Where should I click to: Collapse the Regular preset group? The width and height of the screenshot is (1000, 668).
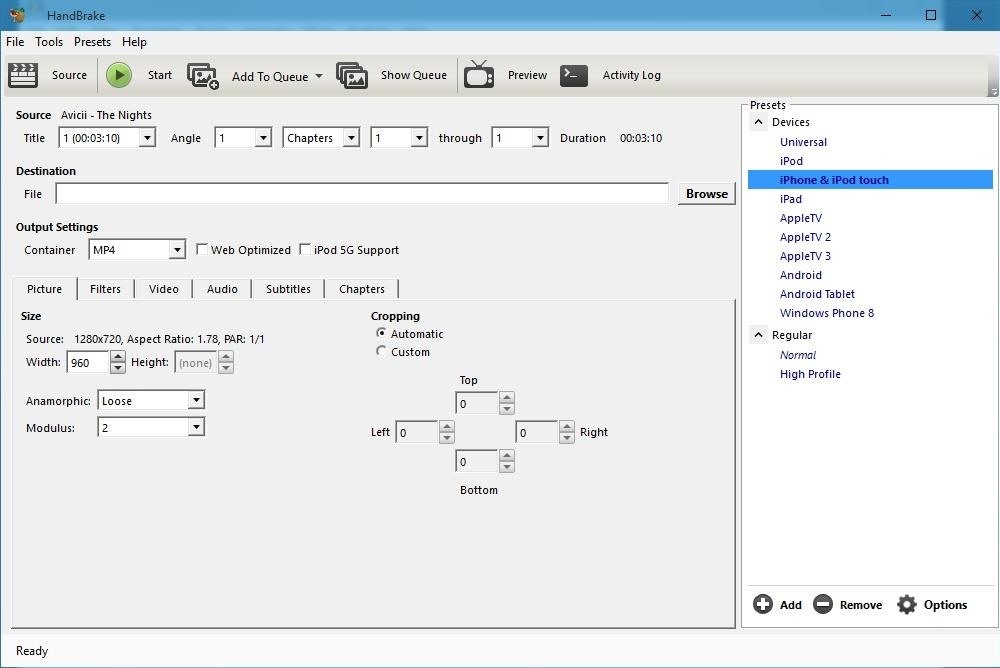(758, 335)
